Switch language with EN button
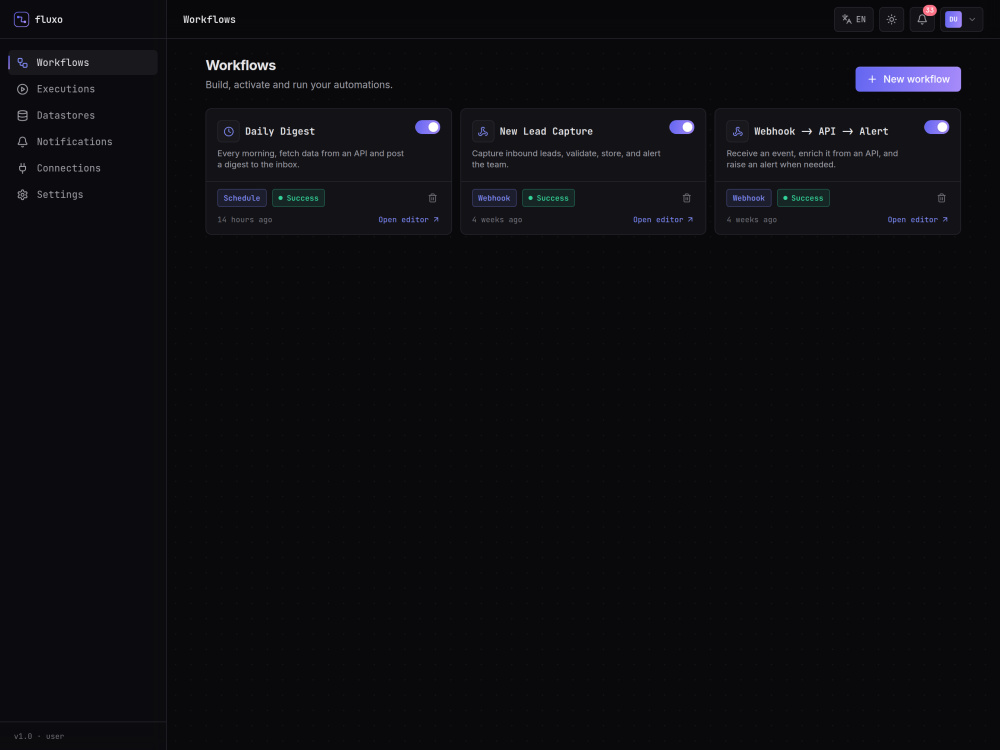This screenshot has width=1000, height=750. click(x=853, y=19)
